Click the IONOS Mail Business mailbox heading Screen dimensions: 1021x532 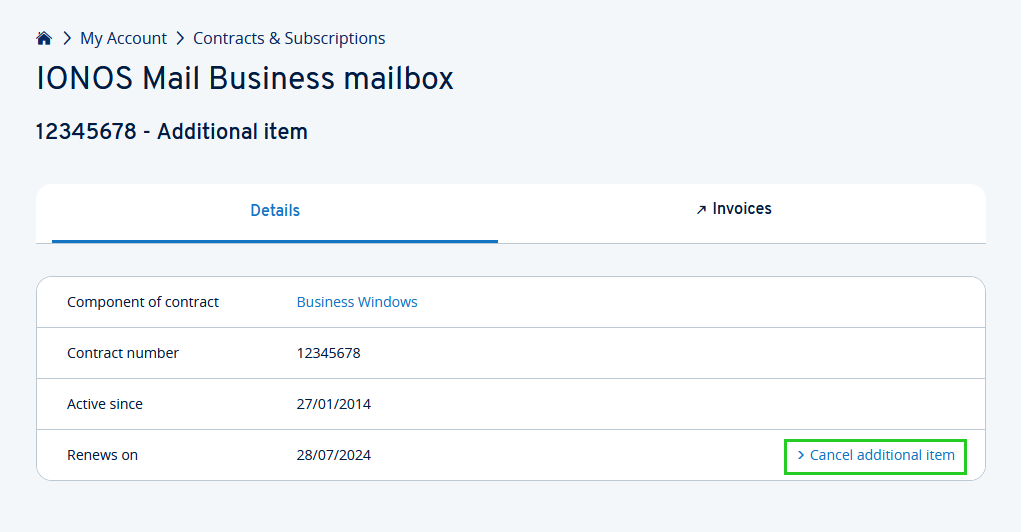pyautogui.click(x=245, y=78)
